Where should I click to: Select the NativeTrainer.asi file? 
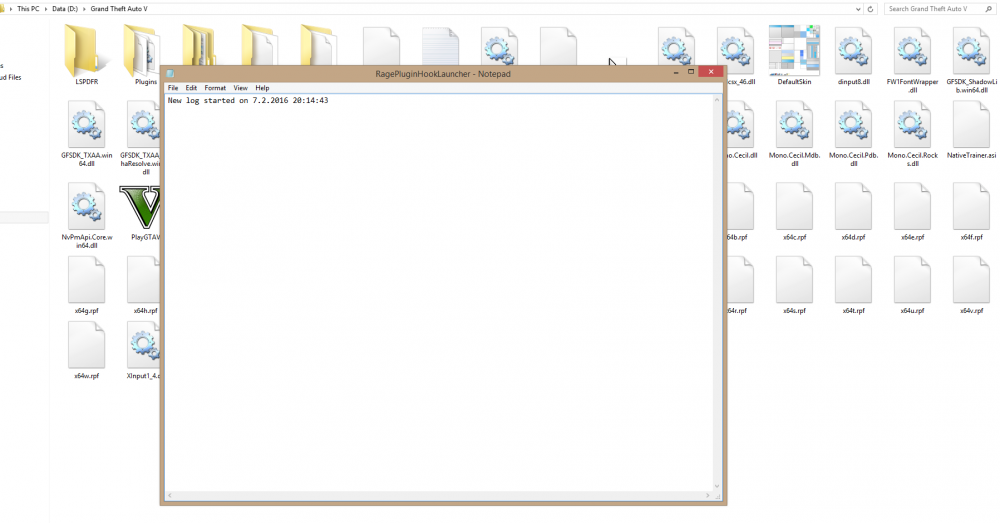coord(971,129)
